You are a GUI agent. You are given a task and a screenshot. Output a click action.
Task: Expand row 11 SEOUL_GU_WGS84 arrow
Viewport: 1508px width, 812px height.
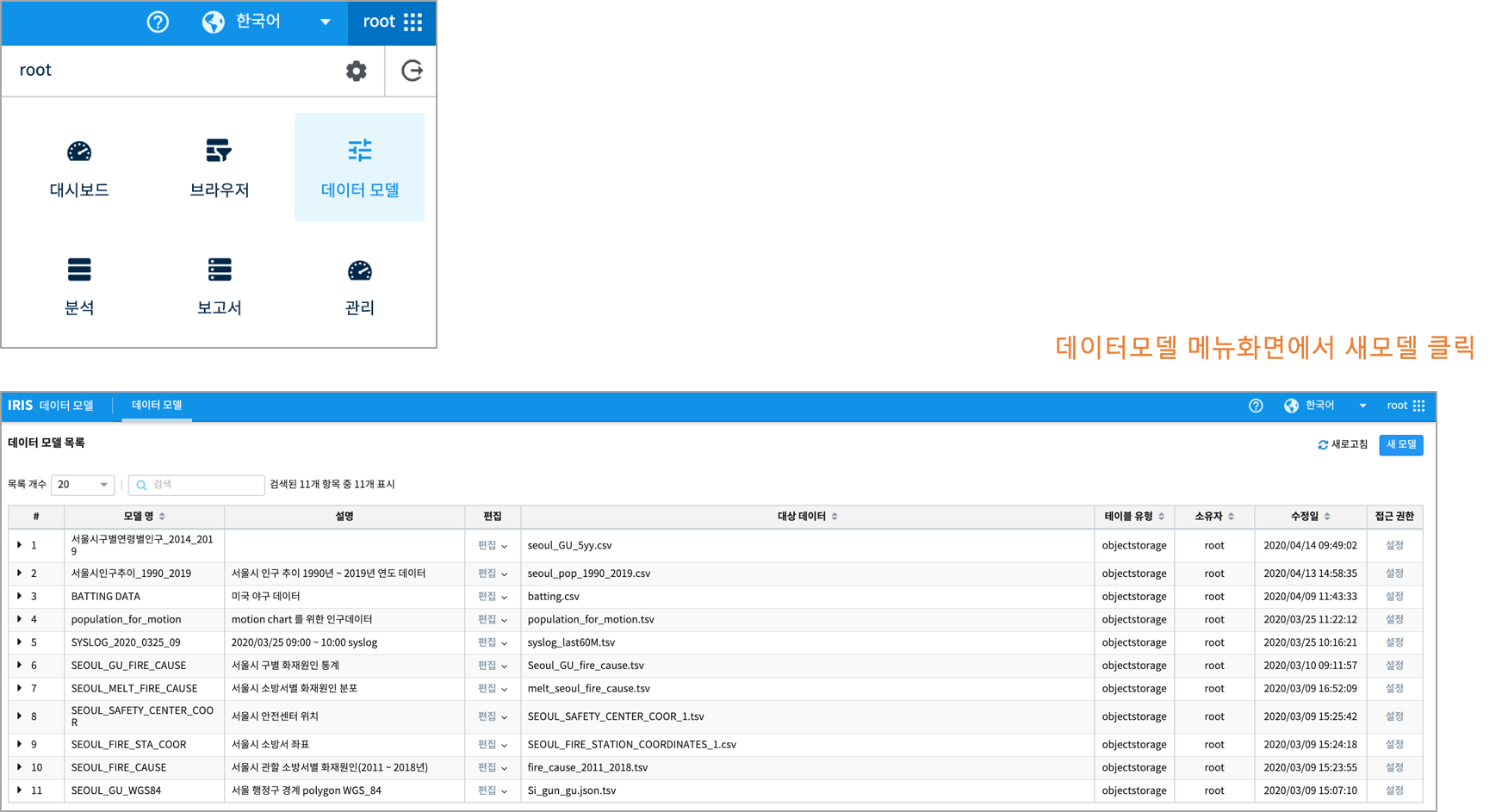(19, 790)
